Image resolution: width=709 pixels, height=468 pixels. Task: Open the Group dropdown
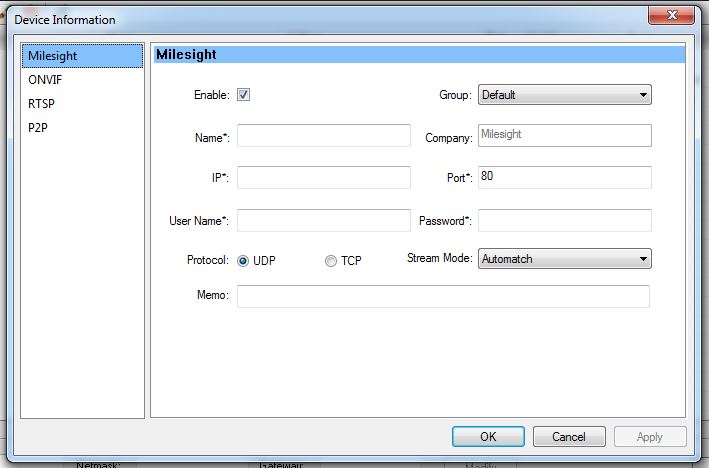(564, 95)
